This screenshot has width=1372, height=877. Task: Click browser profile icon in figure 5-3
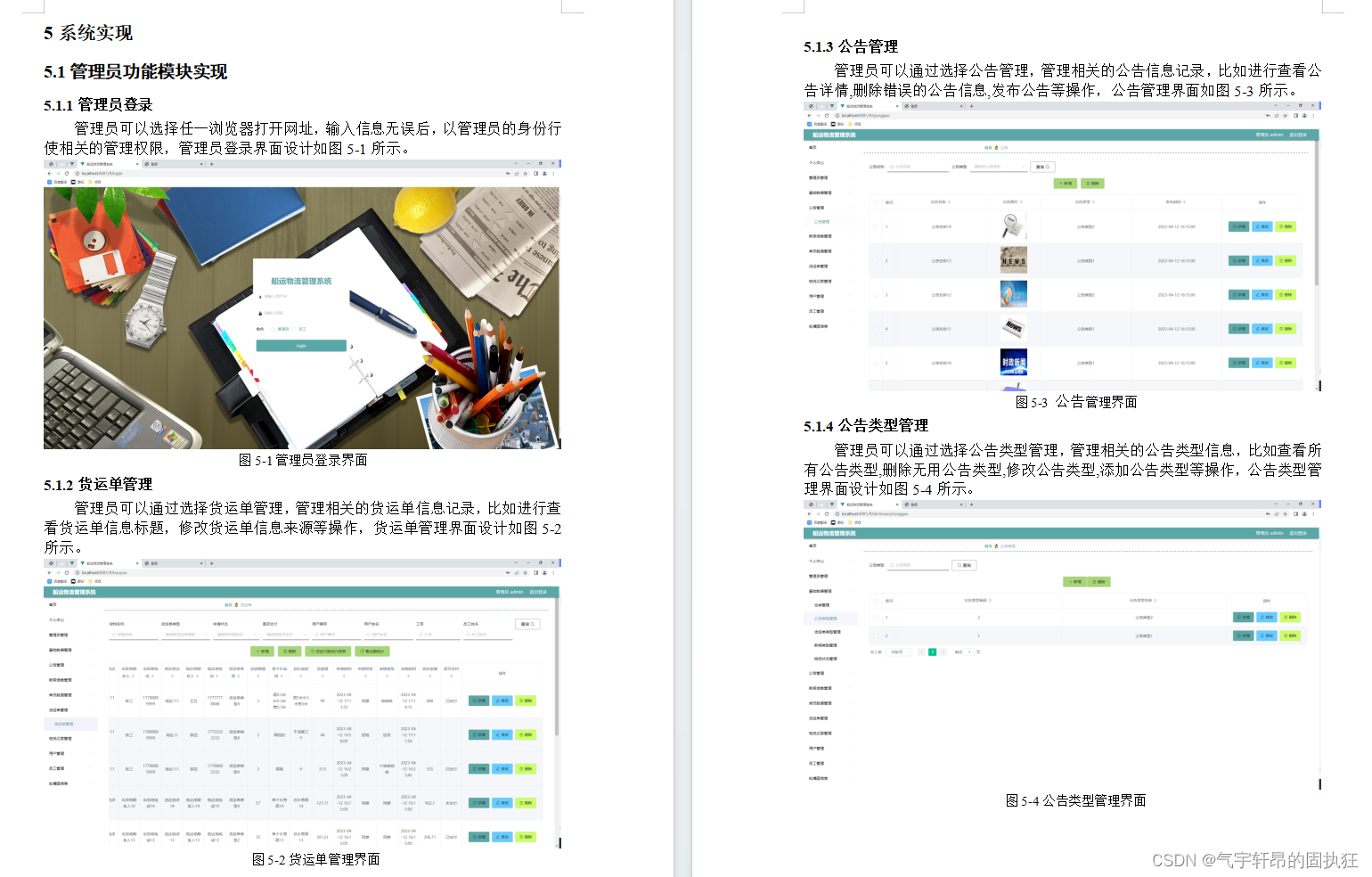point(1304,115)
